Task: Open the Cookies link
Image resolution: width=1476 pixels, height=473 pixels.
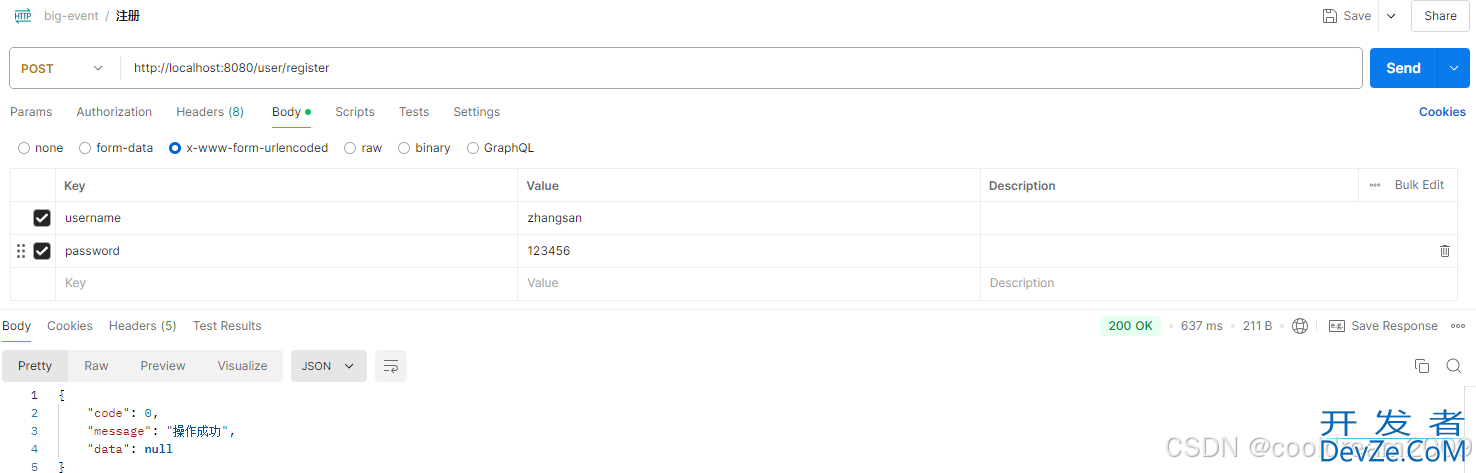Action: (x=1442, y=112)
